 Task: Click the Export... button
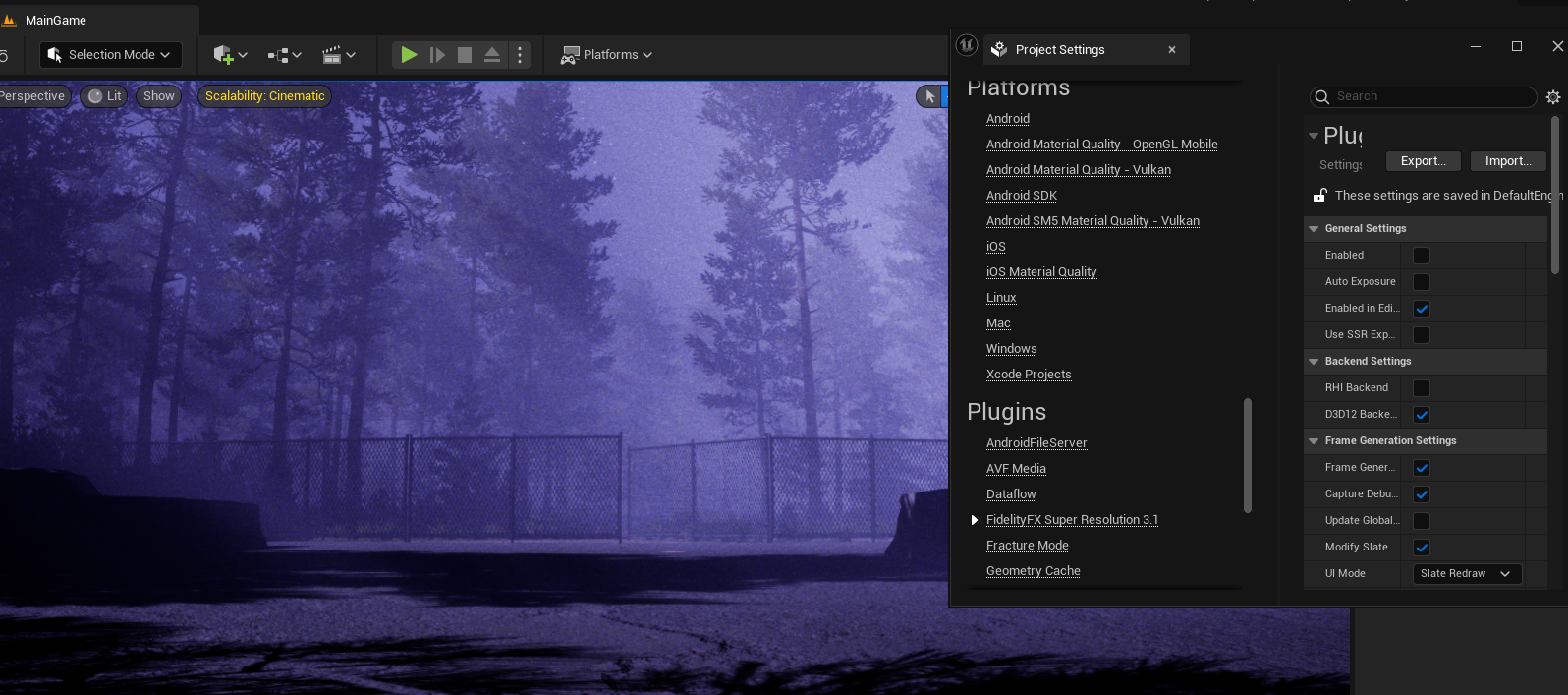point(1424,161)
